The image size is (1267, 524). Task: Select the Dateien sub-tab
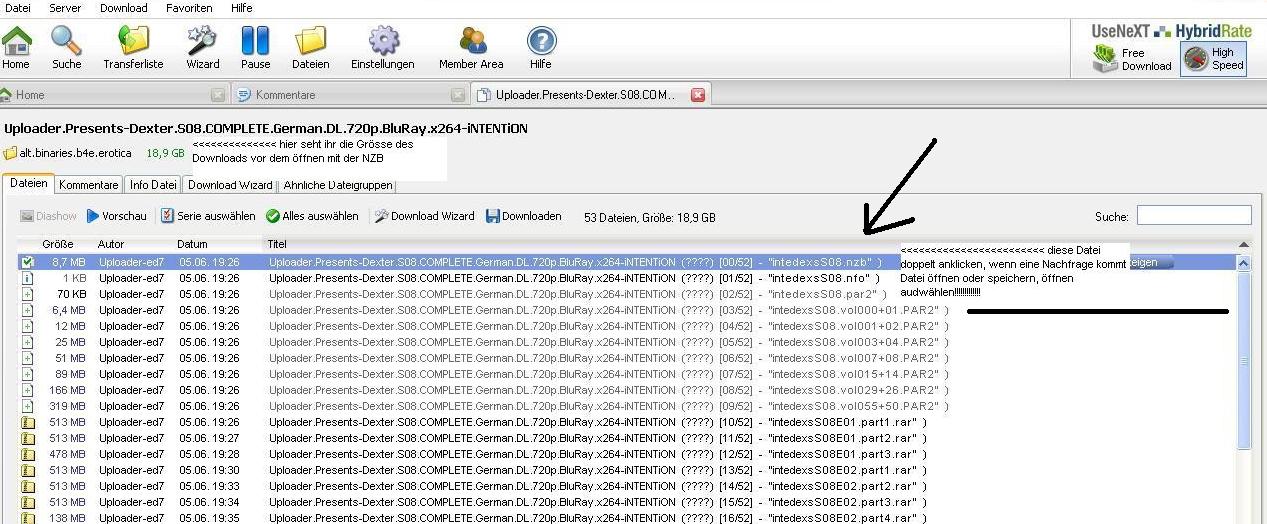[x=29, y=184]
